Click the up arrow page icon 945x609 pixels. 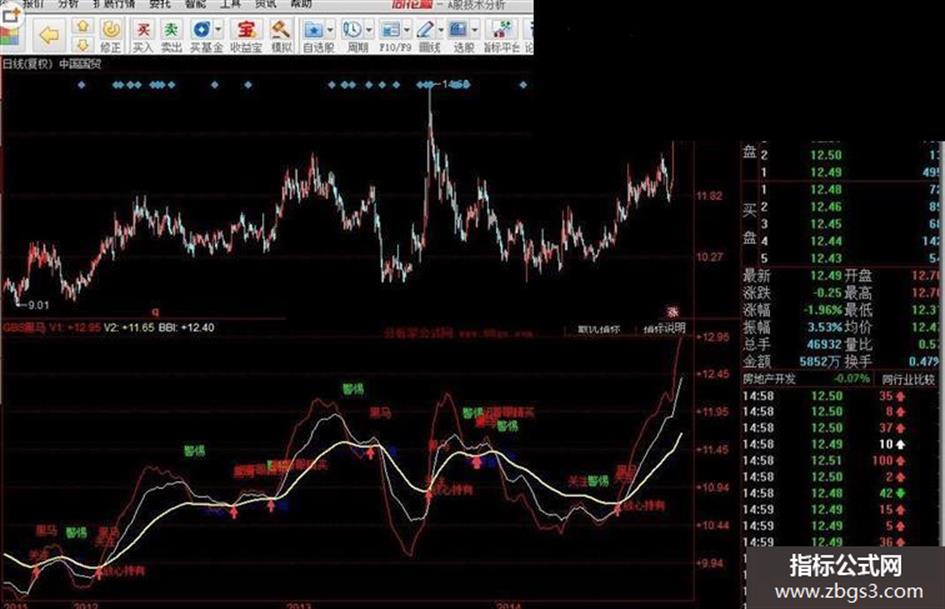[x=83, y=26]
